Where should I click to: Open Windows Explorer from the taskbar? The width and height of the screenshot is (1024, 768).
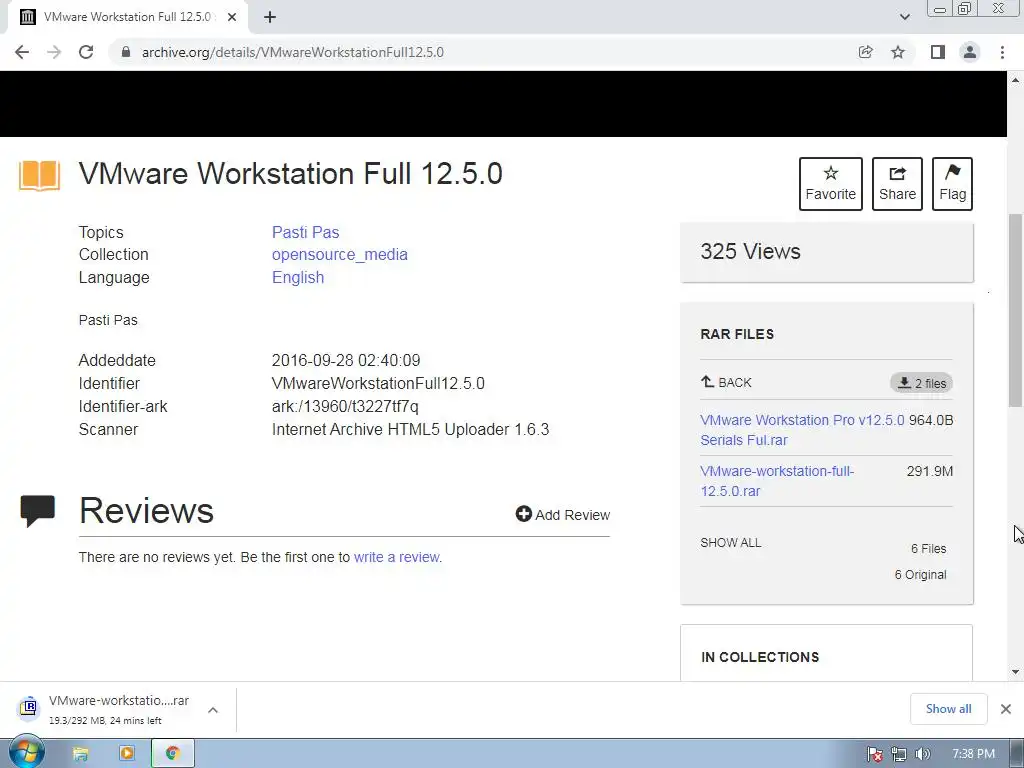click(80, 754)
